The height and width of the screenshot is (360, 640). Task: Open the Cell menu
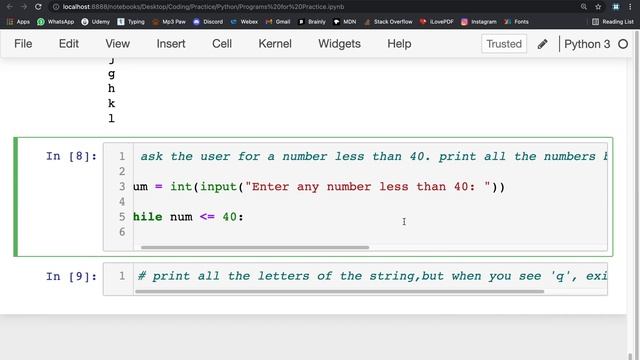click(222, 44)
